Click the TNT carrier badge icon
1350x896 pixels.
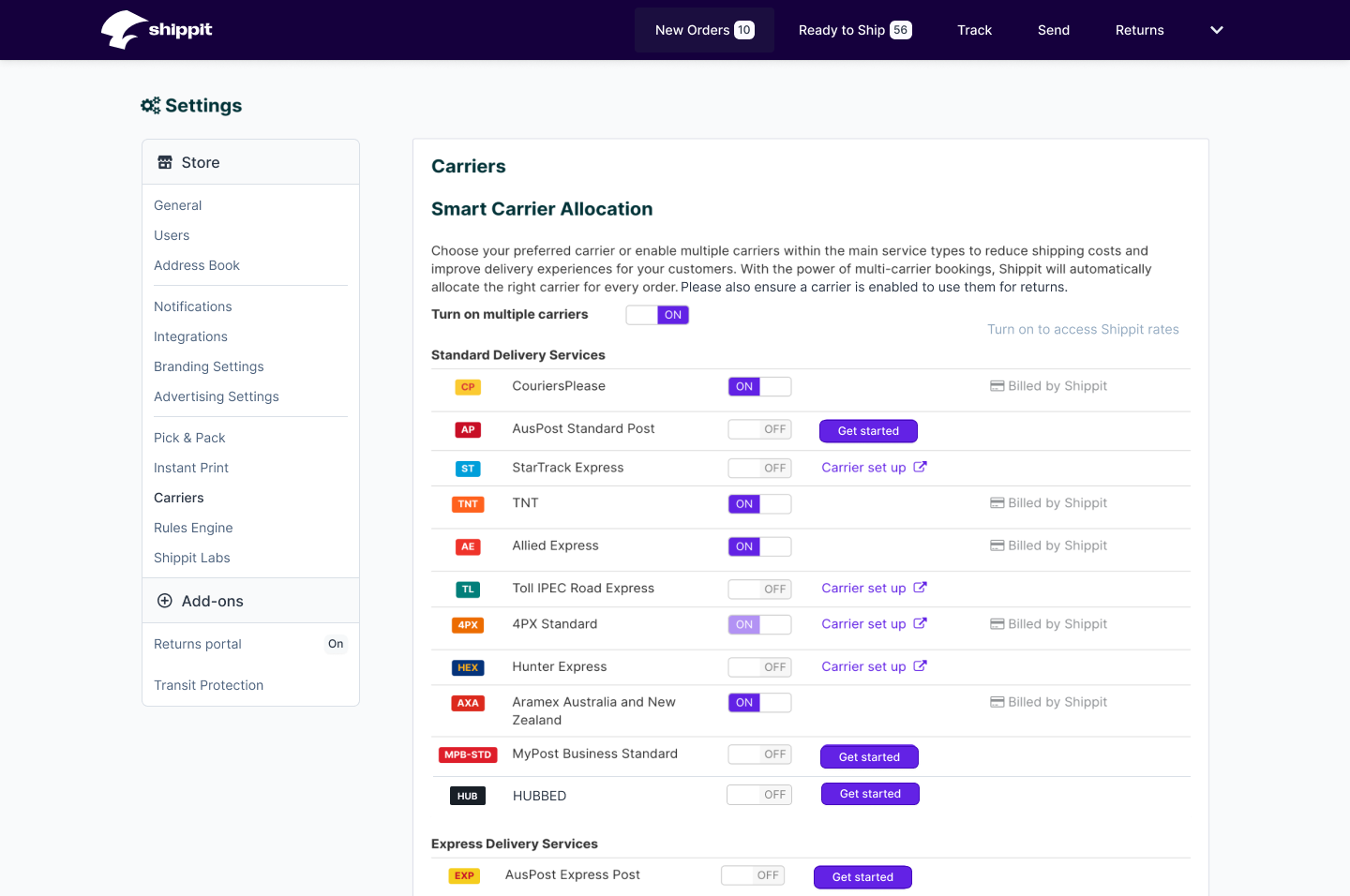click(468, 504)
